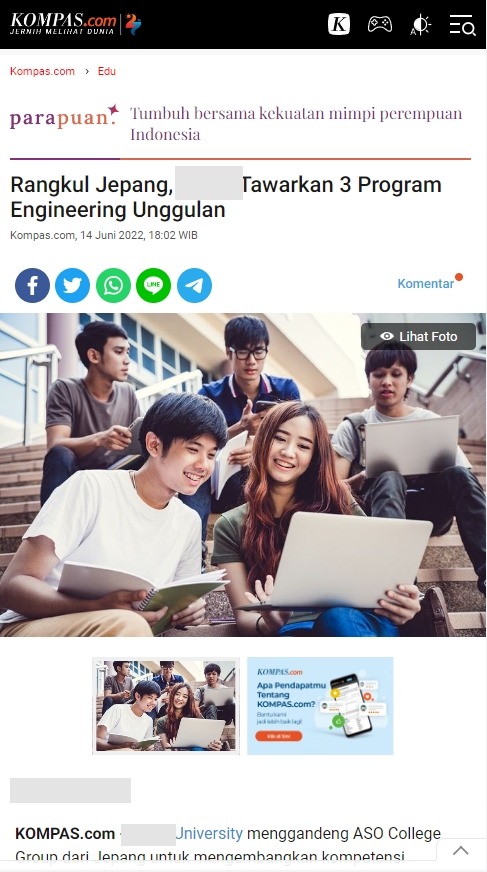The width and height of the screenshot is (487, 872).
Task: Go to Kompas.com breadcrumb
Action: pyautogui.click(x=42, y=71)
